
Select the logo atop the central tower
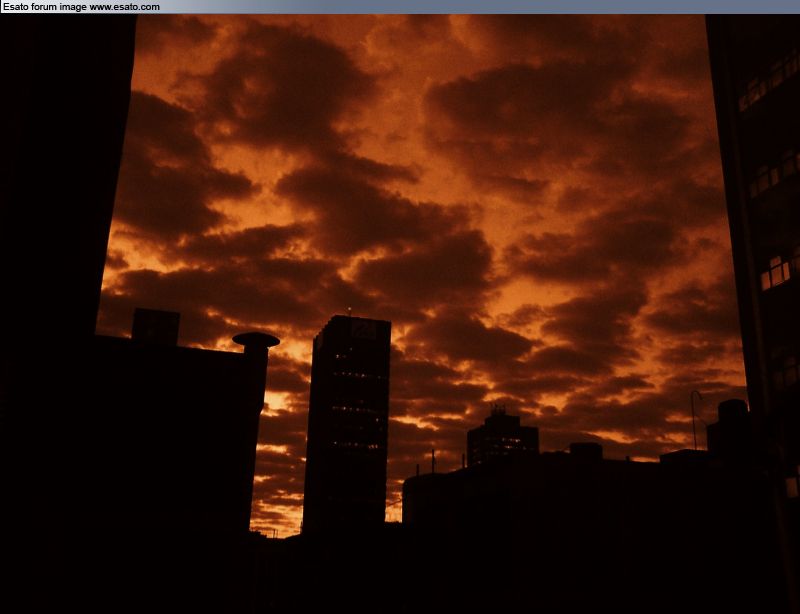pos(363,328)
